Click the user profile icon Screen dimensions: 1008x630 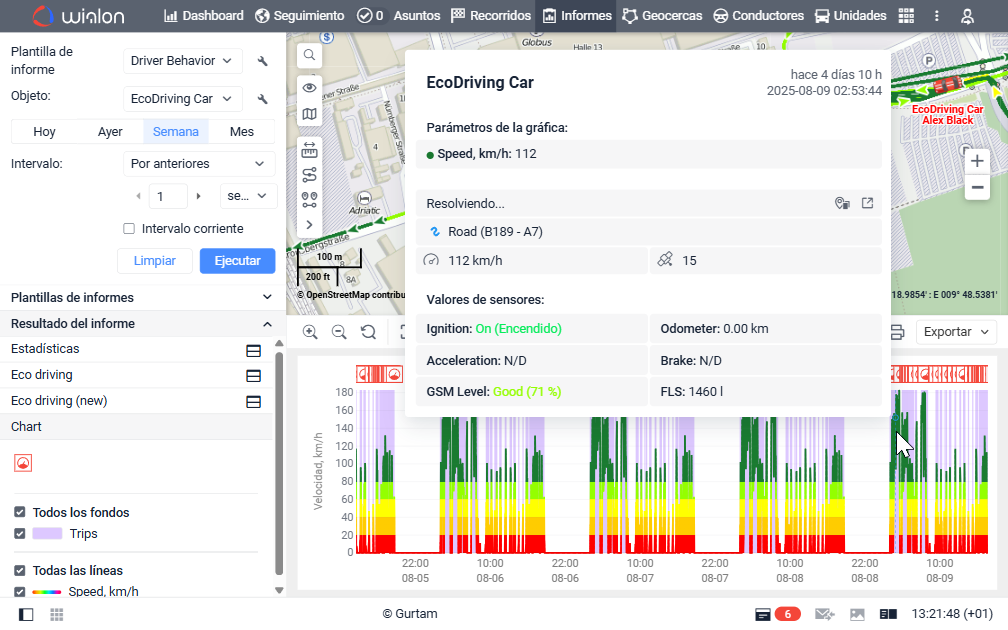pos(967,16)
